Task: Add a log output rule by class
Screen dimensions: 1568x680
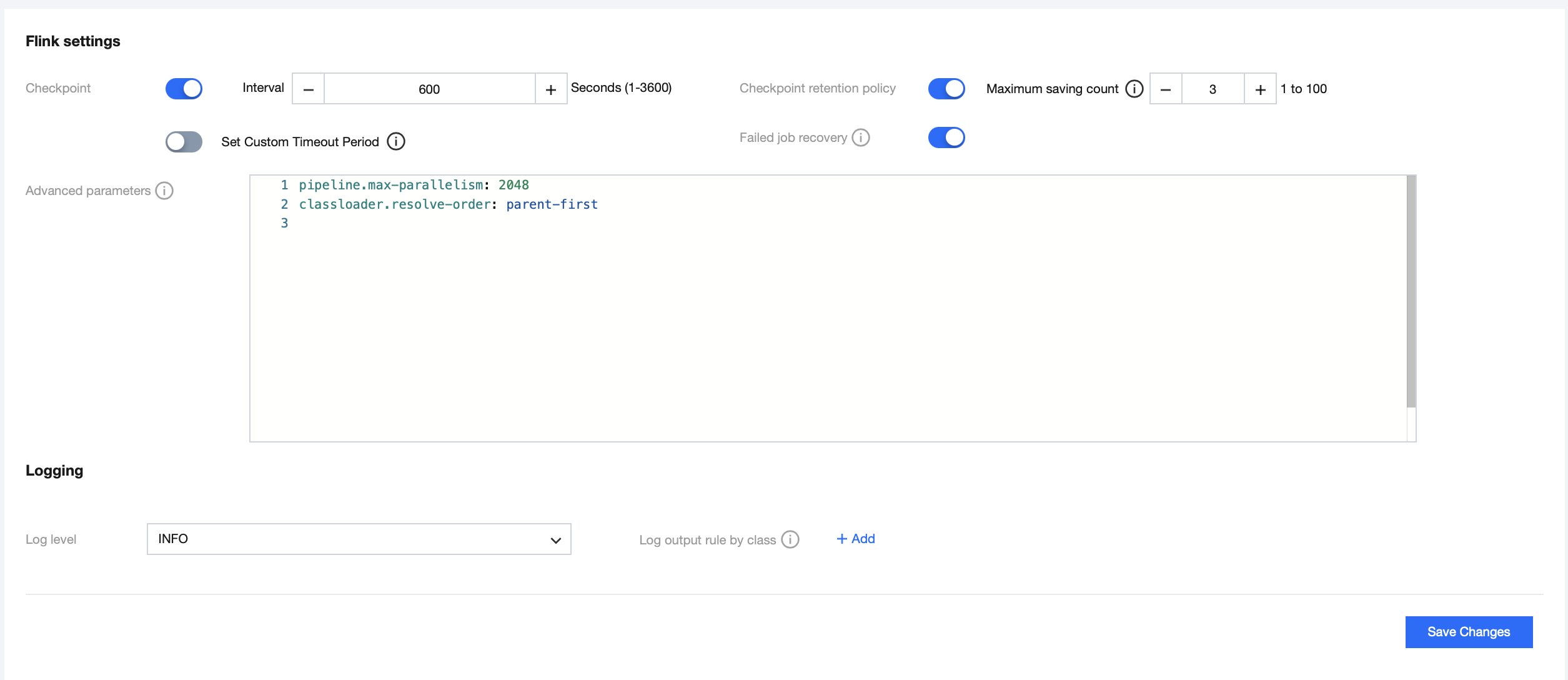Action: [856, 539]
